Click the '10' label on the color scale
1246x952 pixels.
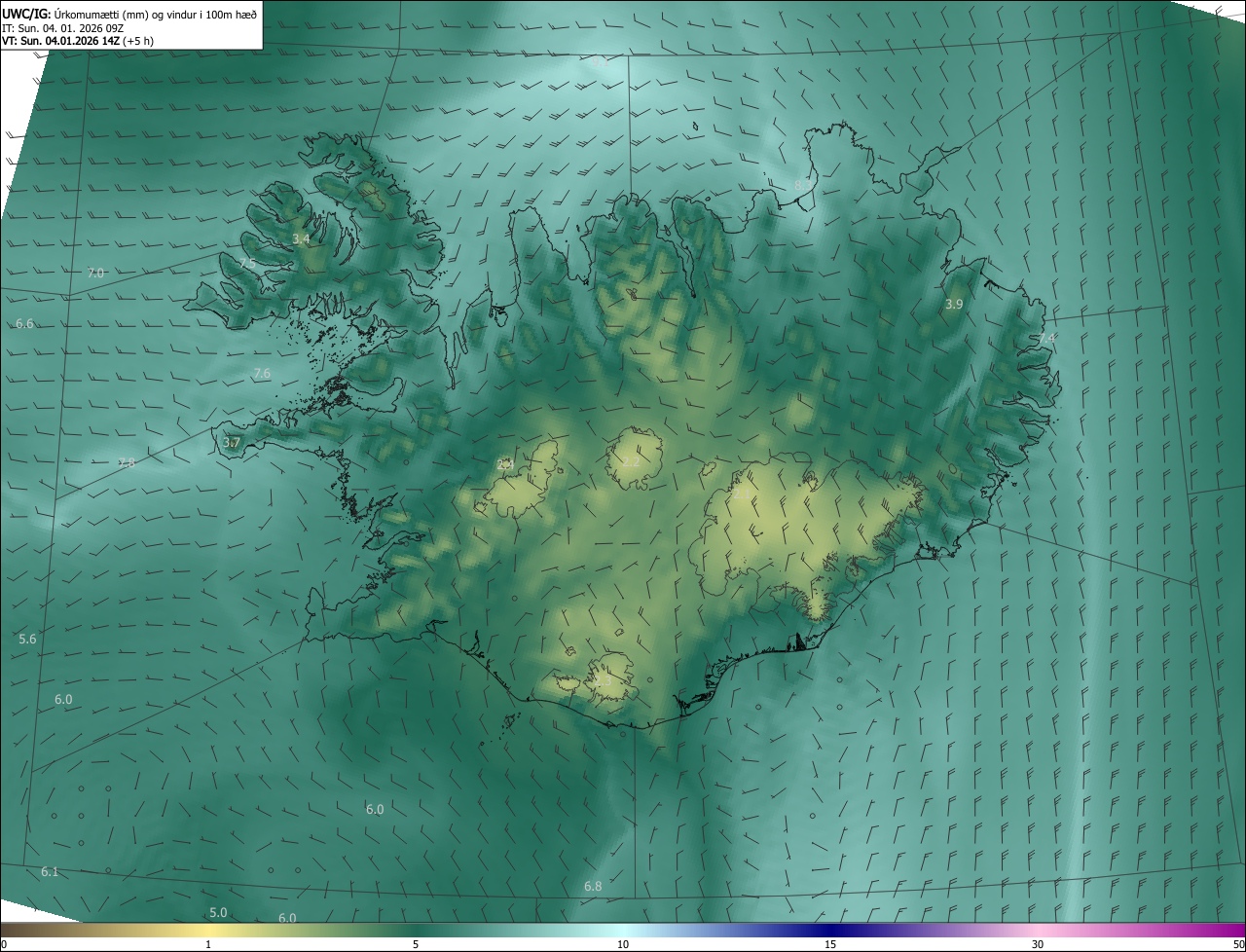(x=623, y=945)
